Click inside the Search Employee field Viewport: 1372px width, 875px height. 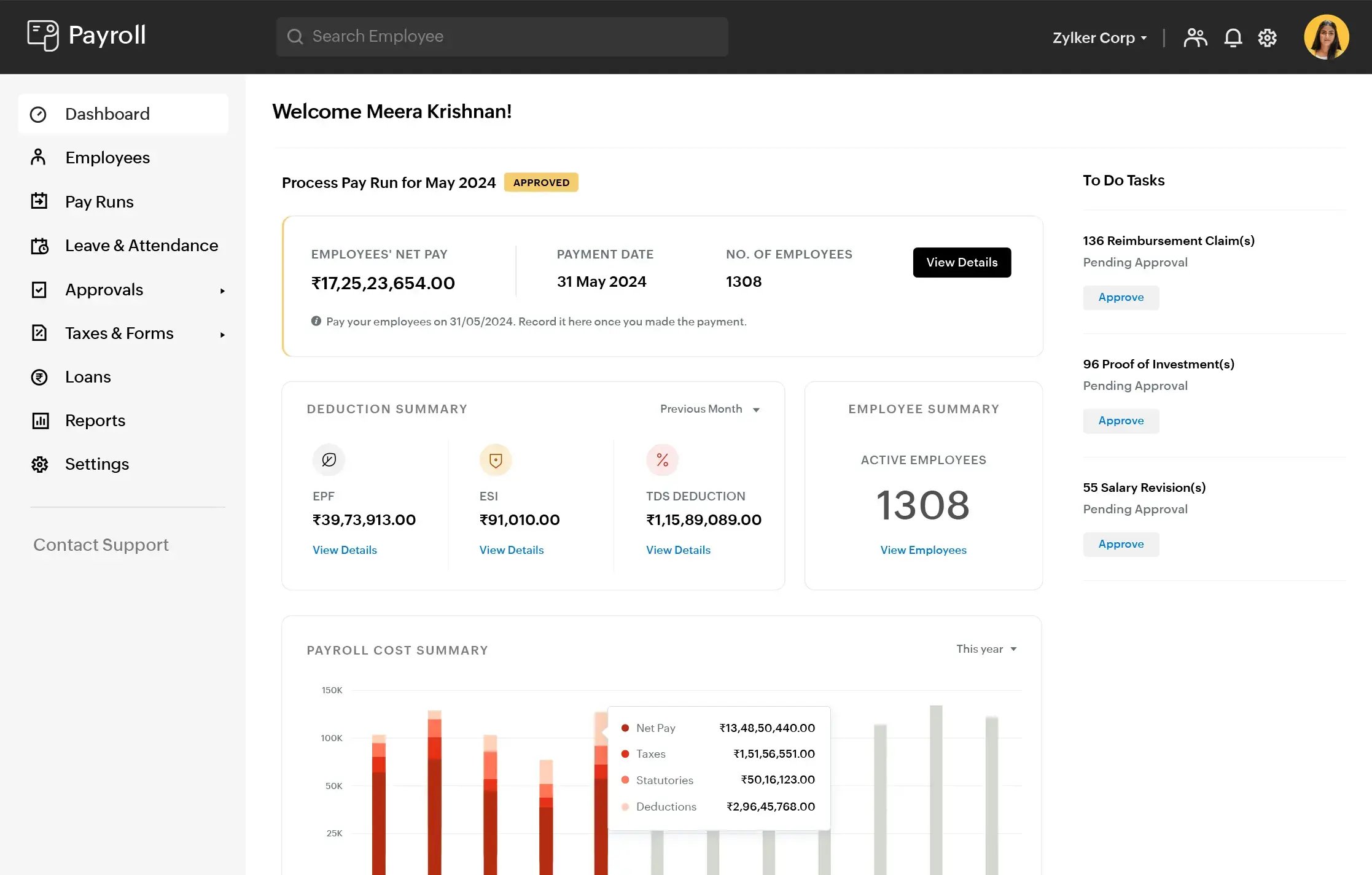501,36
